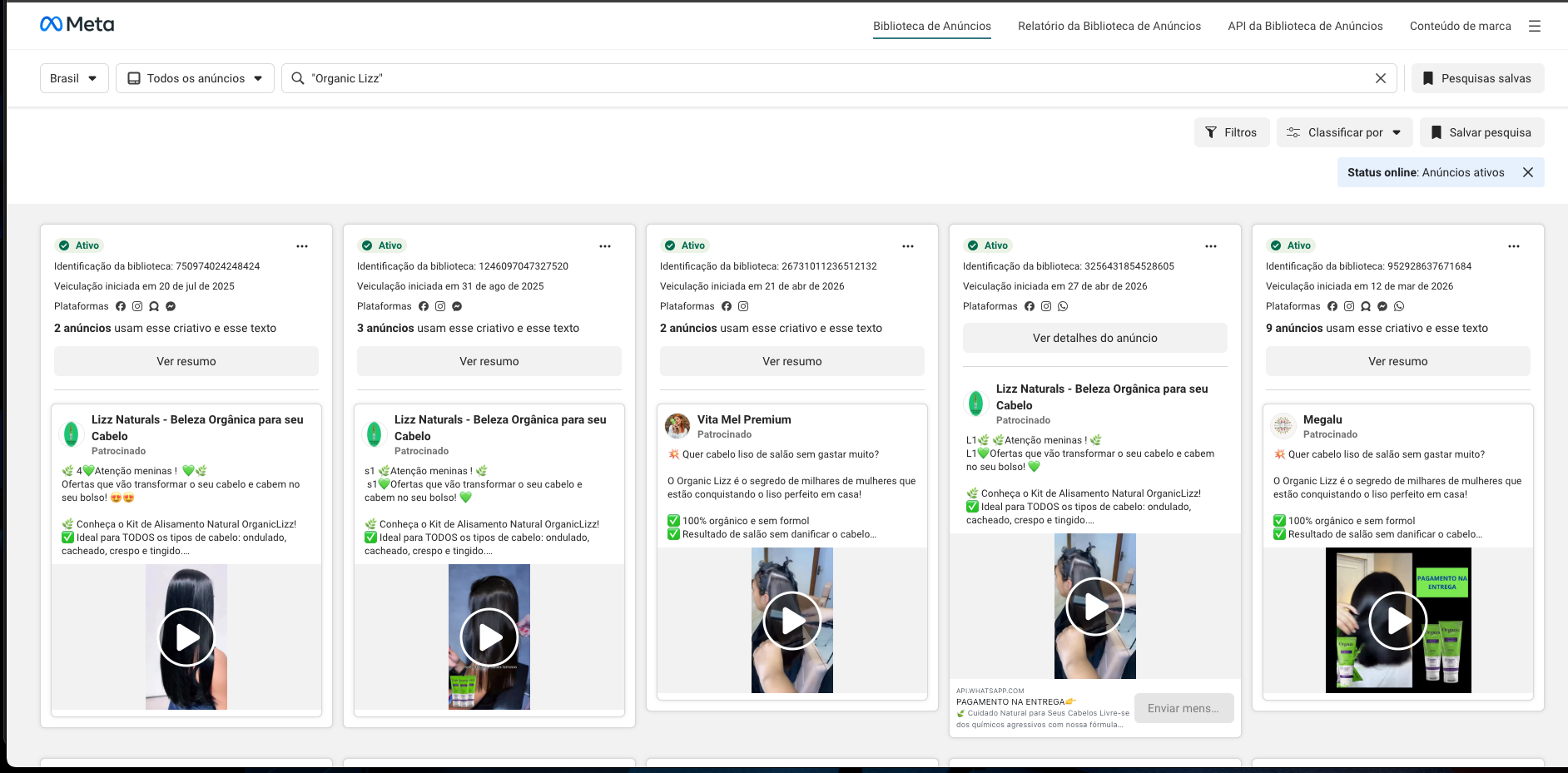Click Ver resumo for ad 952928637671684
Viewport: 1568px width, 773px height.
[1398, 361]
